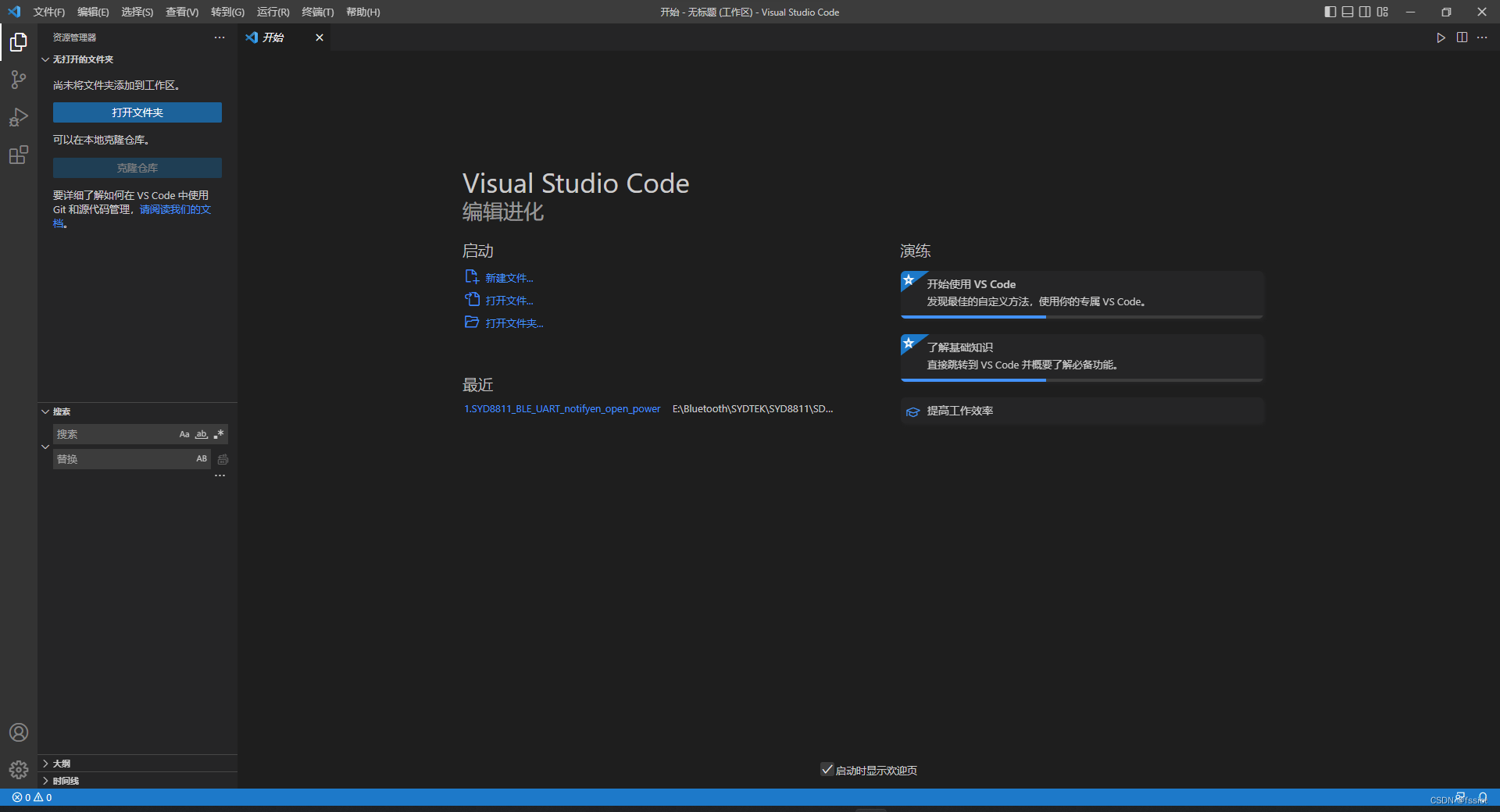
Task: Click the 克隆仓库 button
Action: pos(137,168)
